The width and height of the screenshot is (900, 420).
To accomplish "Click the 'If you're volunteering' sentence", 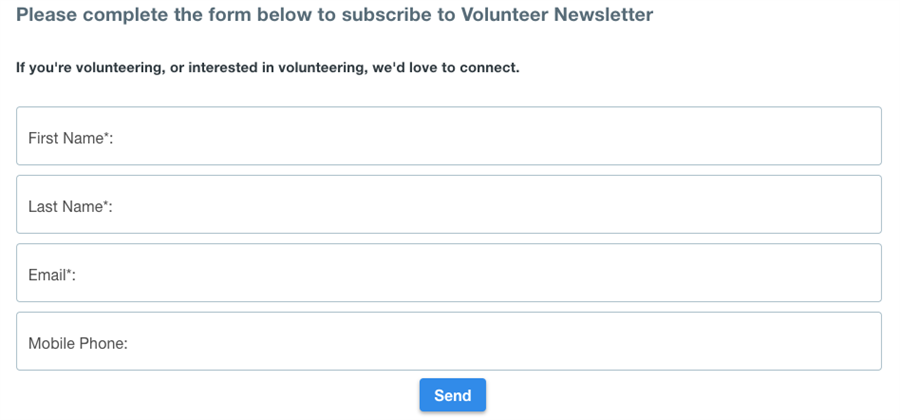I will (267, 68).
